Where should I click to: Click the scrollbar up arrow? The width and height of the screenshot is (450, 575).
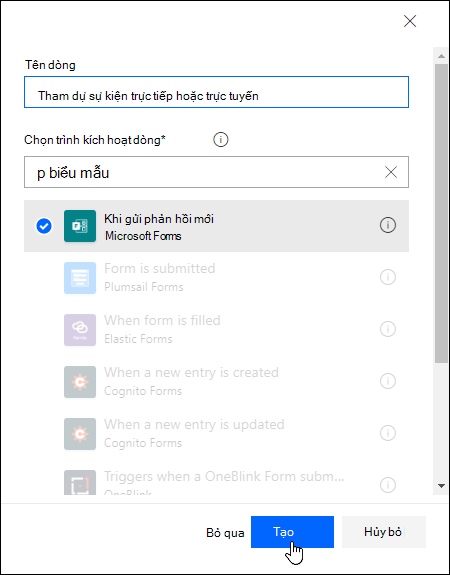coord(441,56)
